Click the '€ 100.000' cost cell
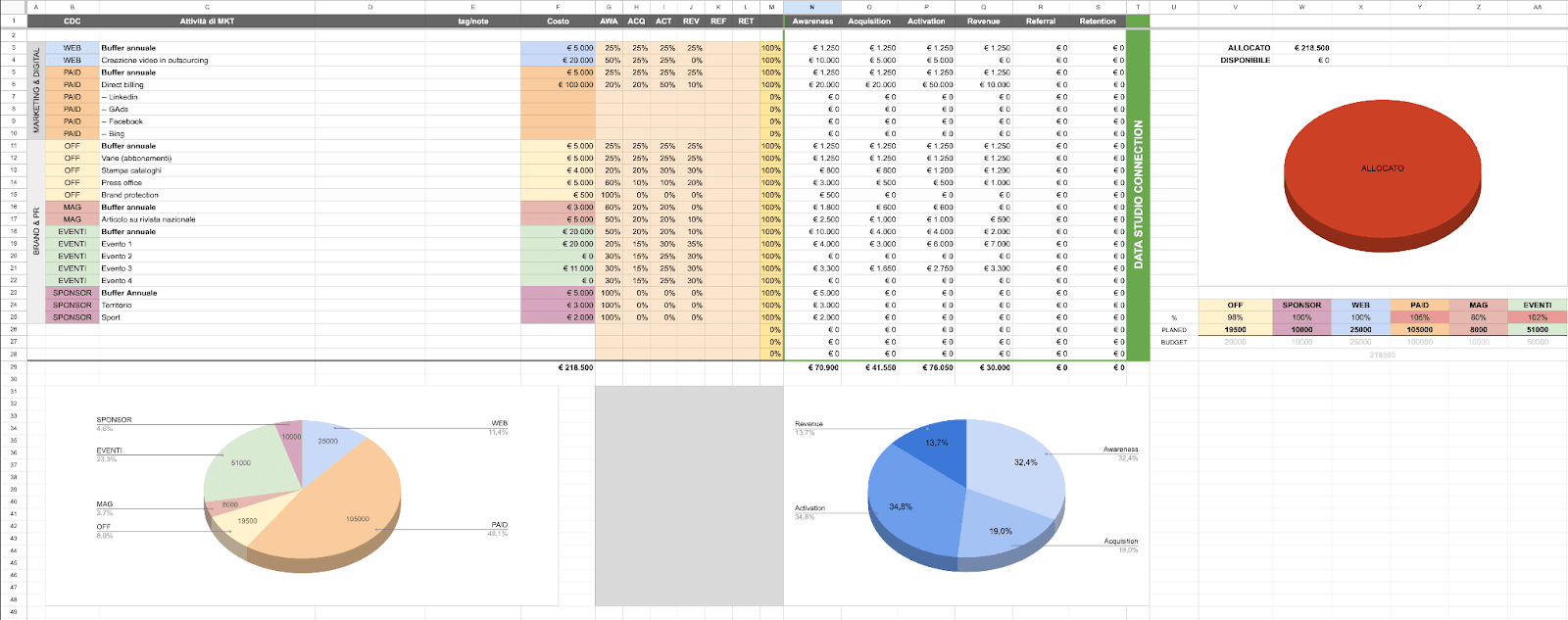The image size is (1568, 620). pyautogui.click(x=558, y=84)
